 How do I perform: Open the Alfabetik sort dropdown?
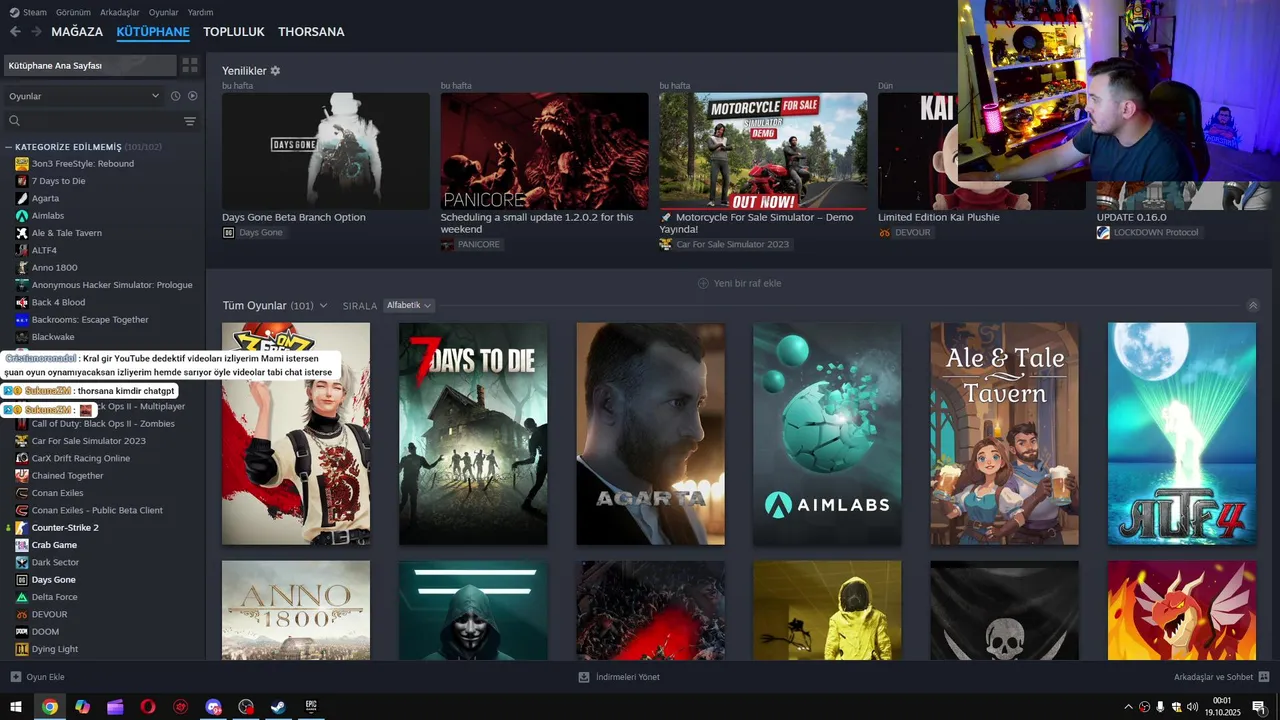click(x=409, y=305)
